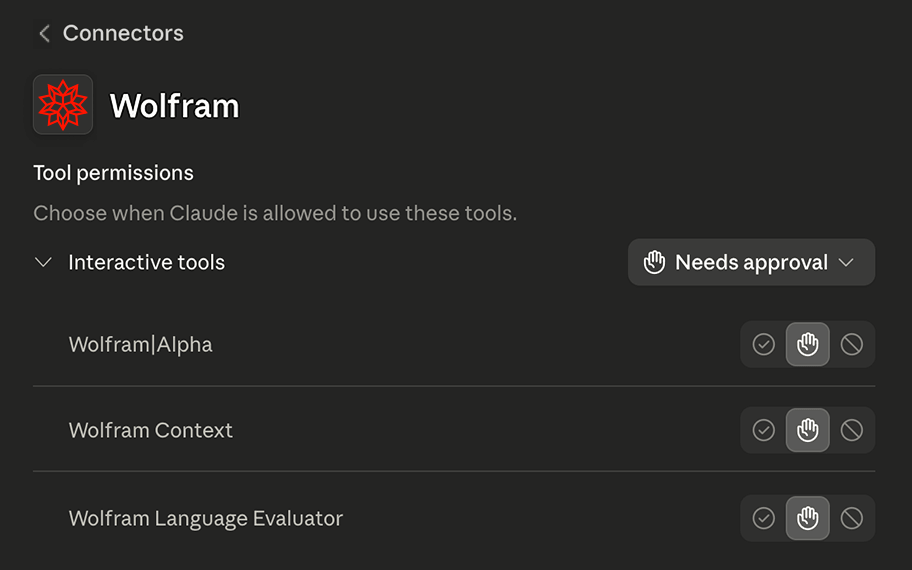Screen dimensions: 912x570
Task: Click the dropdown arrow beside Needs approval
Action: (846, 262)
